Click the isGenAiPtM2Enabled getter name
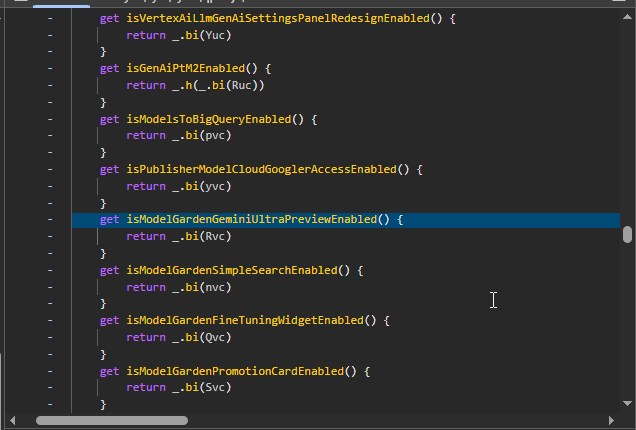Viewport: 636px width, 430px height. 186,68
